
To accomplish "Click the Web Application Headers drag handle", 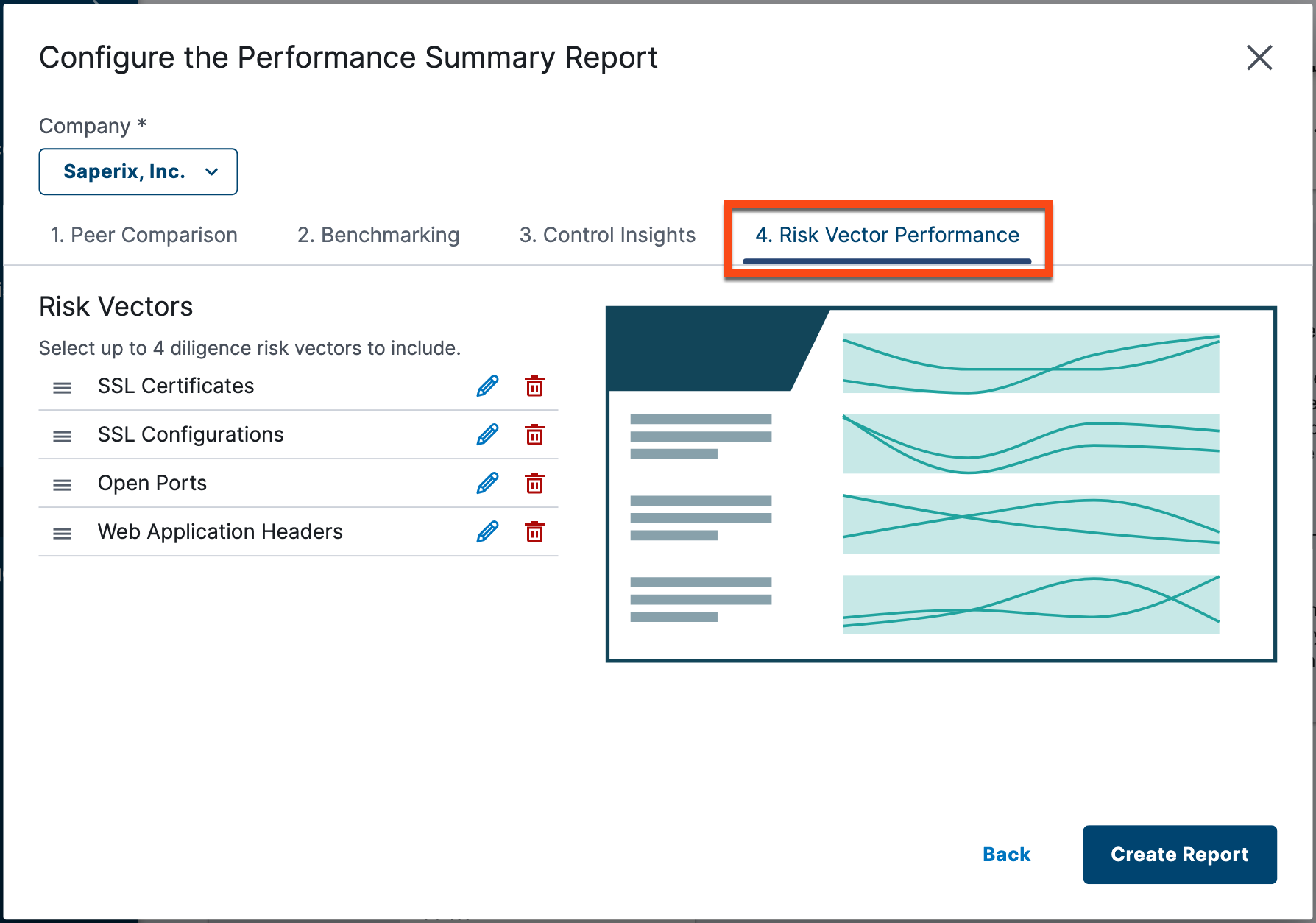I will pyautogui.click(x=63, y=533).
